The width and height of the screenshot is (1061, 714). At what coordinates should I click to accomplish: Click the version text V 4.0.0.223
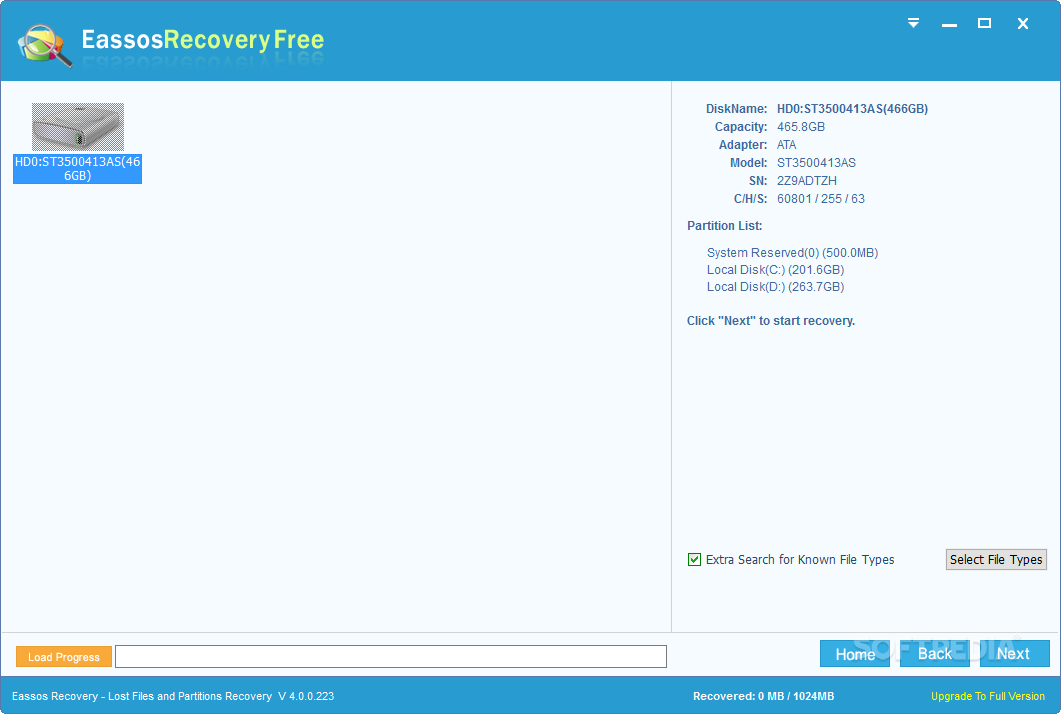[x=306, y=696]
